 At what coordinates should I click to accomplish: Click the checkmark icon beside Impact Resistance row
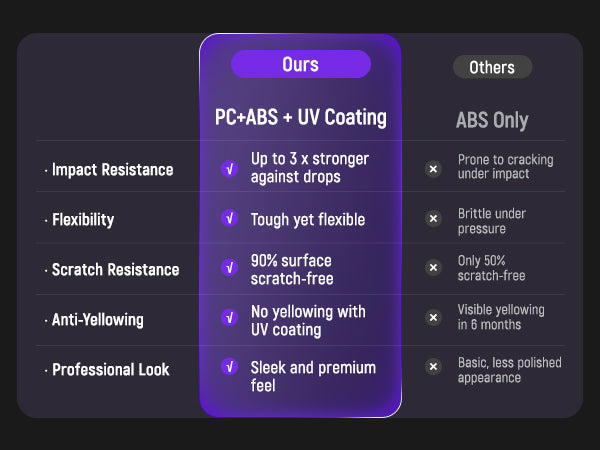coord(229,169)
